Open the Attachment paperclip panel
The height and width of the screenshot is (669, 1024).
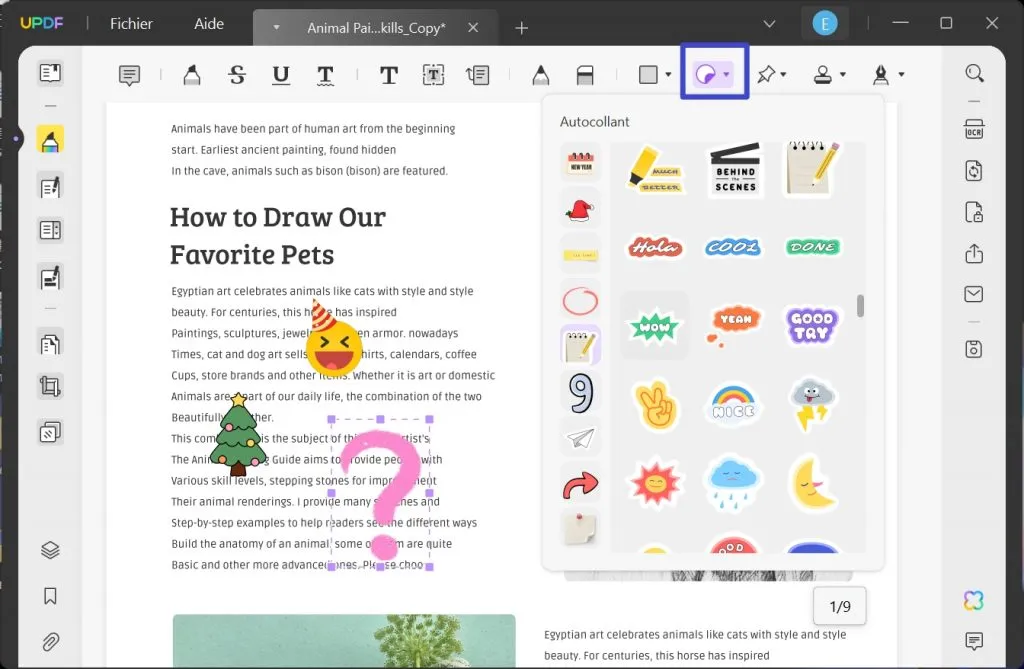(x=50, y=642)
